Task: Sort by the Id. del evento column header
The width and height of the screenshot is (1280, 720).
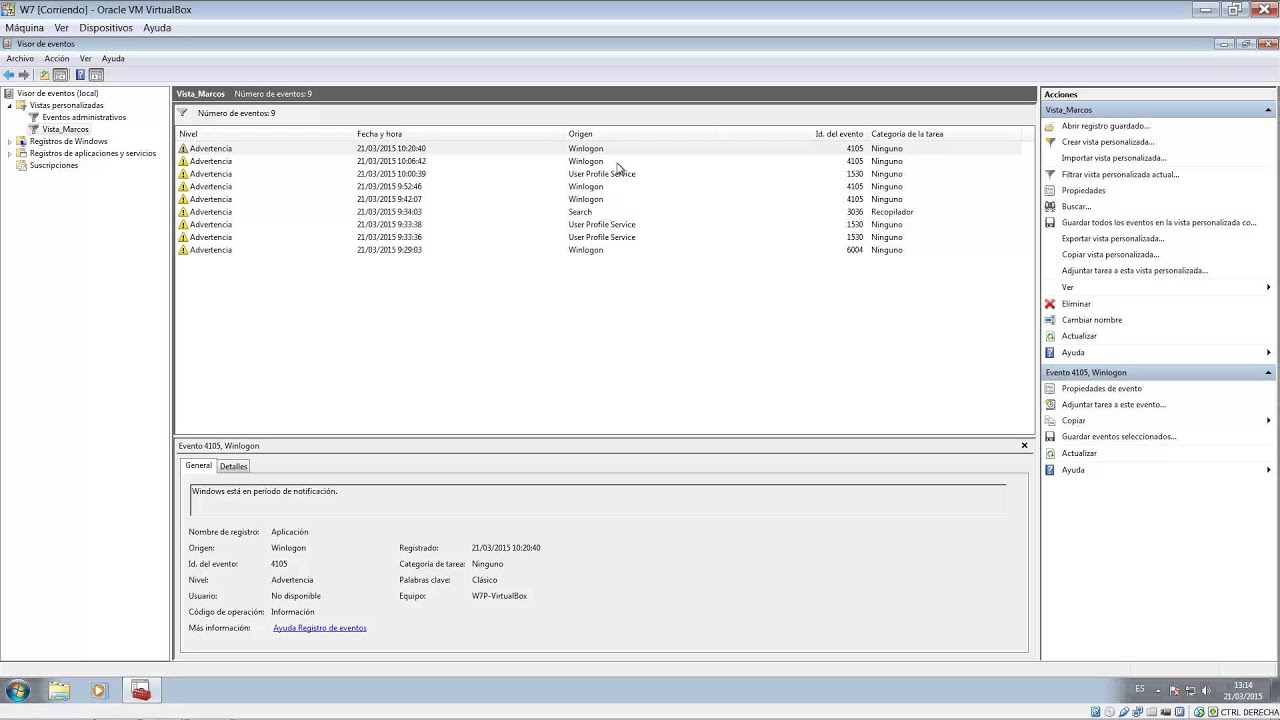Action: tap(839, 134)
